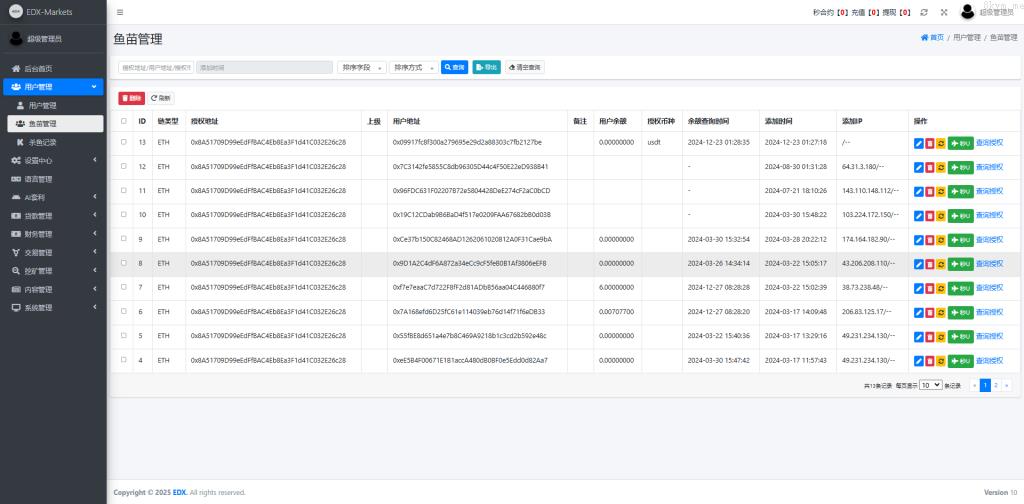
Task: Toggle the sidebar with the hamburger icon
Action: 120,12
